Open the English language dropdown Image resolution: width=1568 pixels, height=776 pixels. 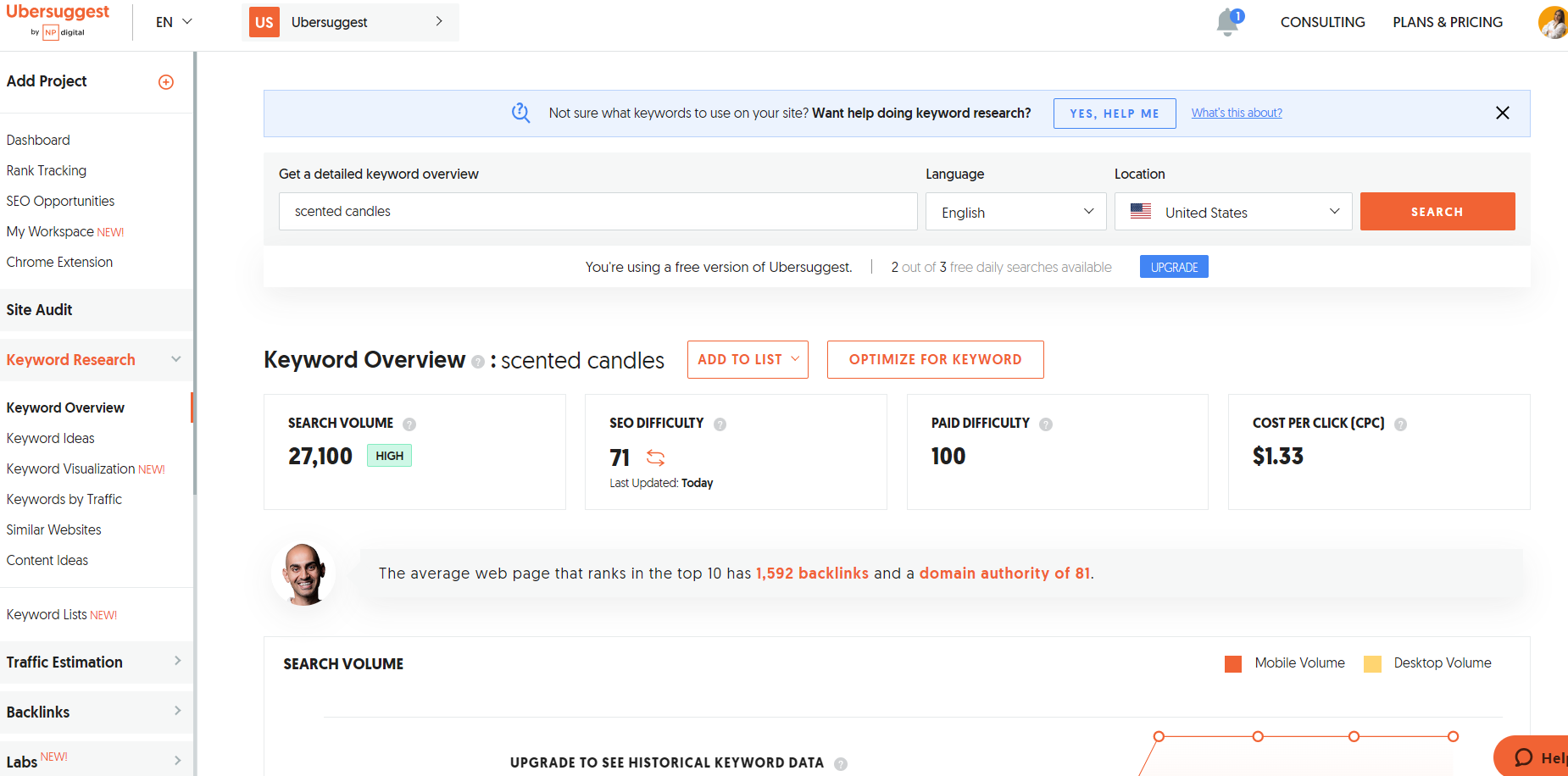pyautogui.click(x=1015, y=212)
